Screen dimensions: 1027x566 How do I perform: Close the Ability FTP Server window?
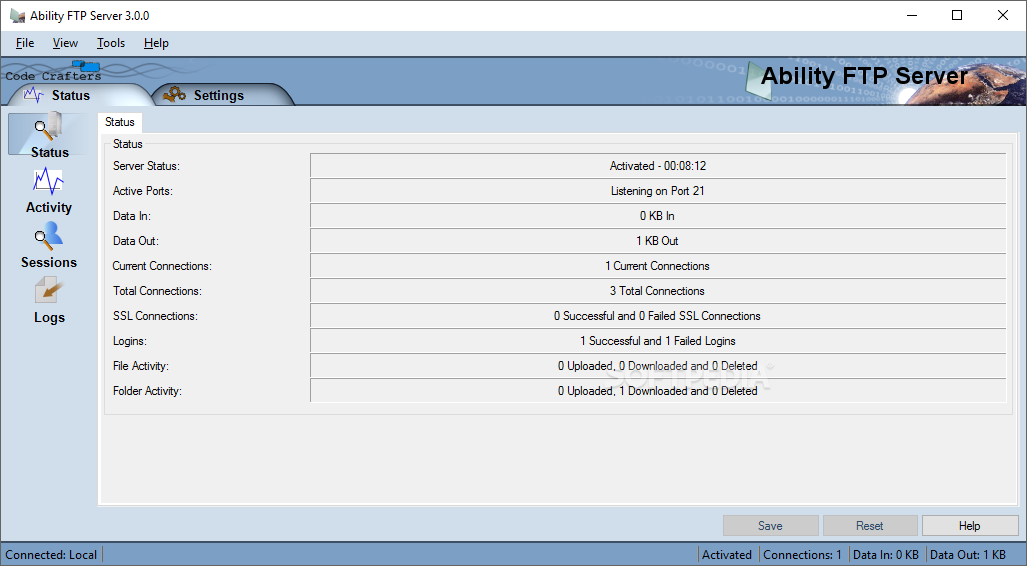pyautogui.click(x=1003, y=15)
